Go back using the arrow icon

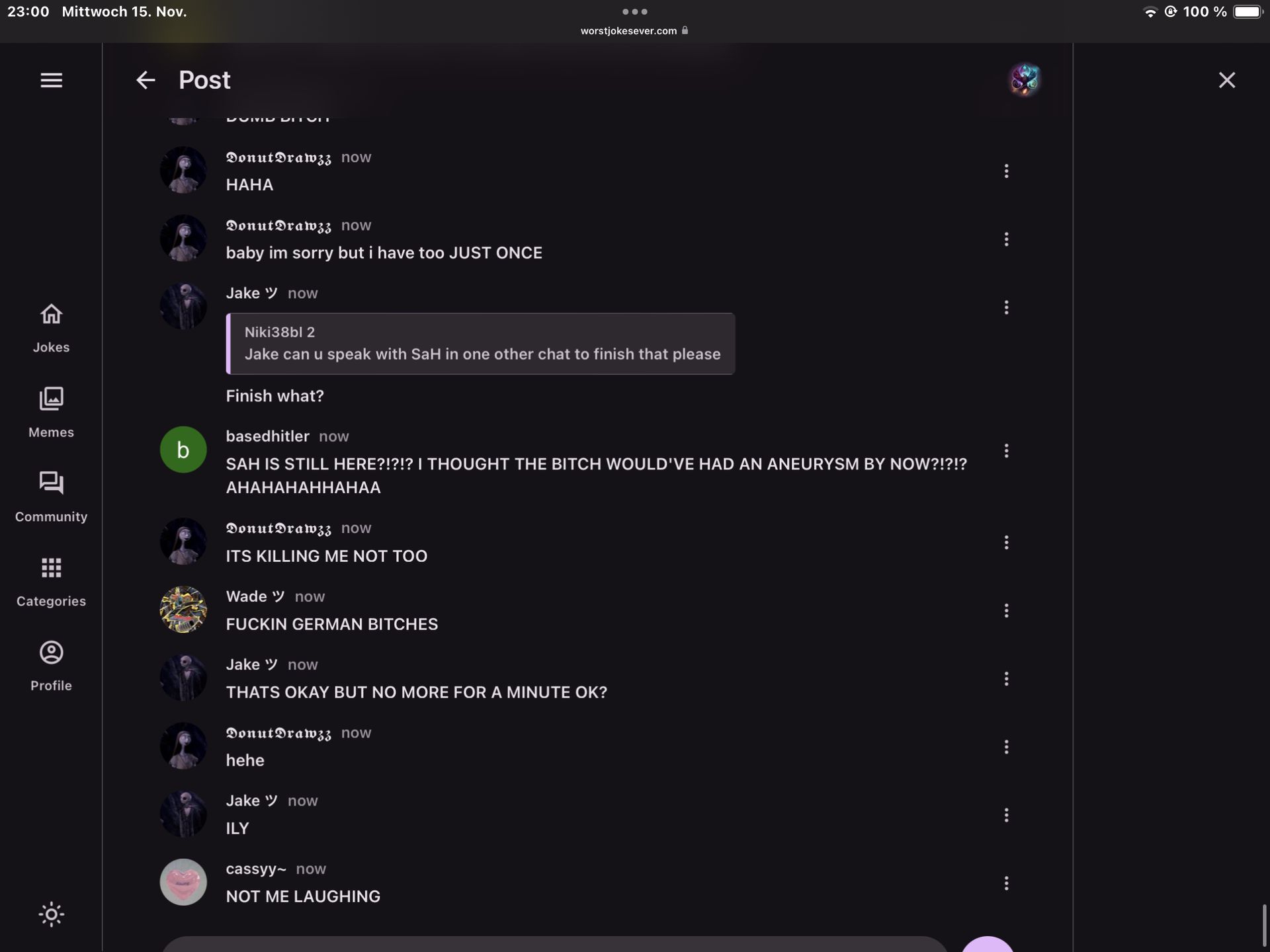tap(146, 80)
